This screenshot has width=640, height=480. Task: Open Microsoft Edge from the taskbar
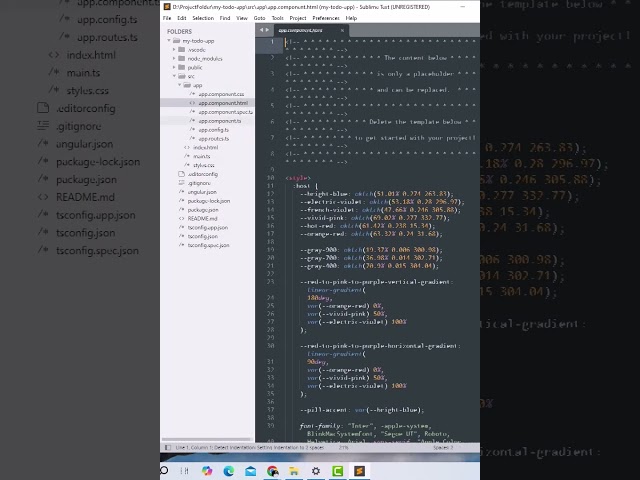tap(229, 471)
